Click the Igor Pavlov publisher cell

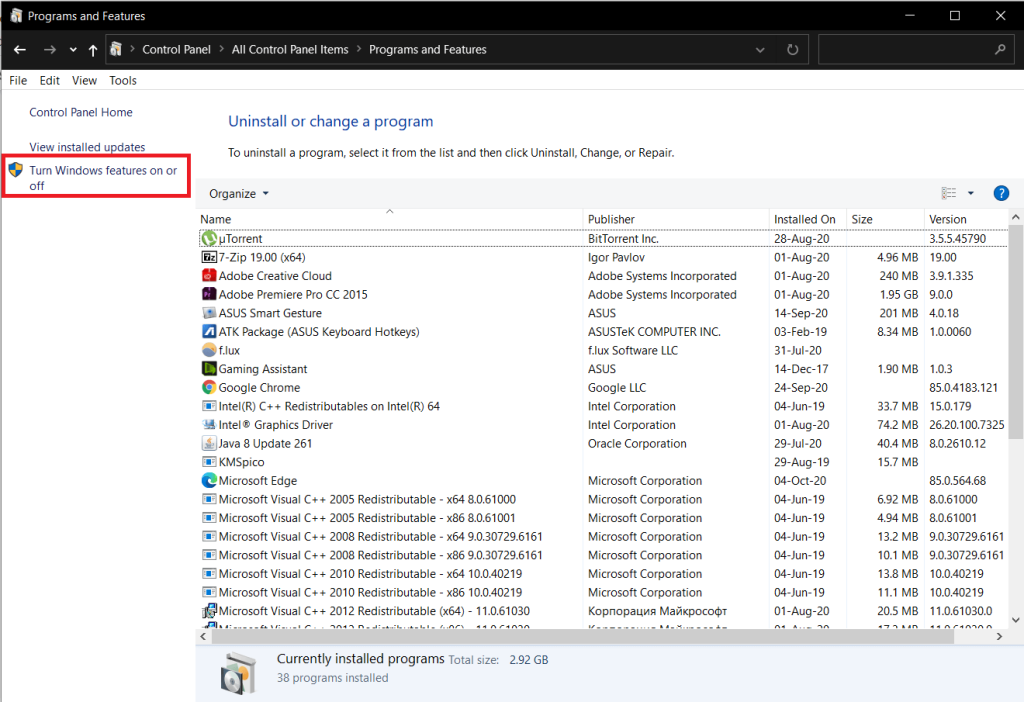(616, 257)
